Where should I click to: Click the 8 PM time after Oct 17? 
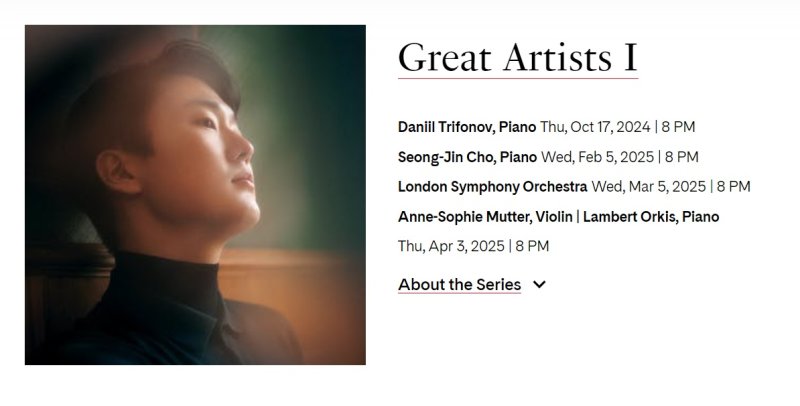click(x=678, y=127)
